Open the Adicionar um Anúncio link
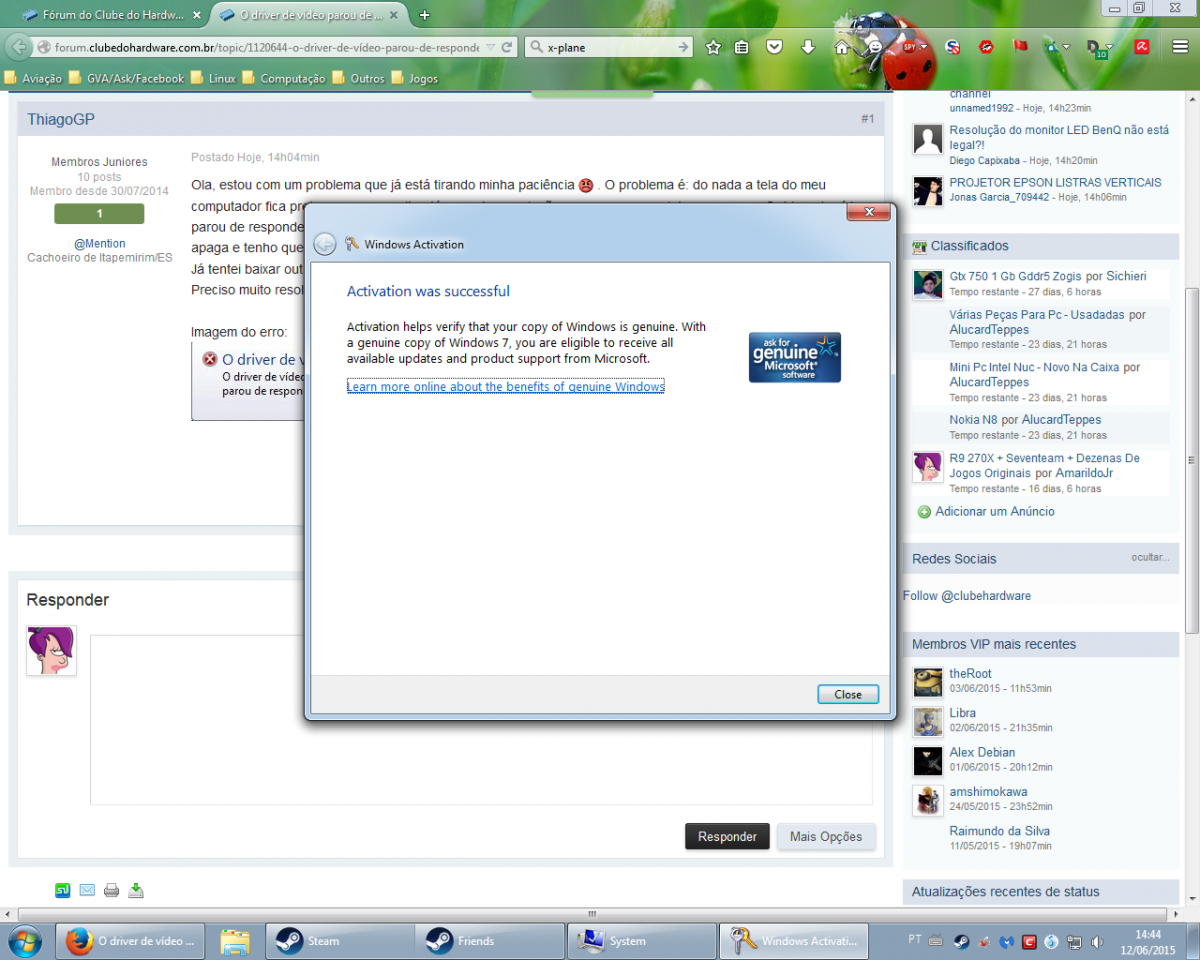 [x=995, y=512]
